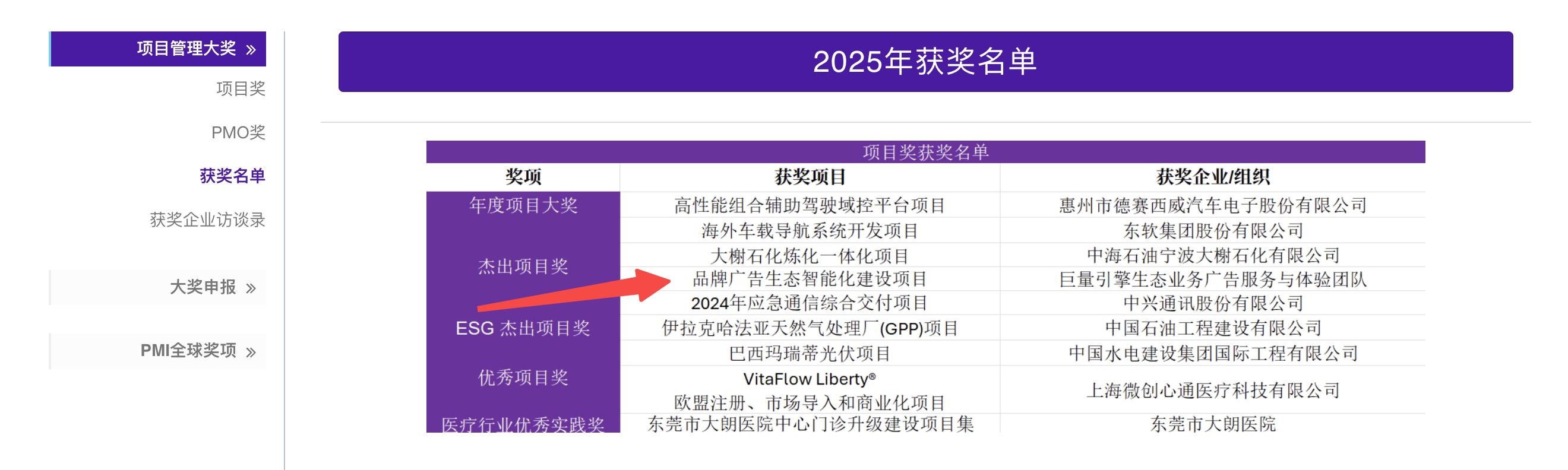Go to 获奖企业访谈录 page
1568x470 pixels.
(207, 220)
